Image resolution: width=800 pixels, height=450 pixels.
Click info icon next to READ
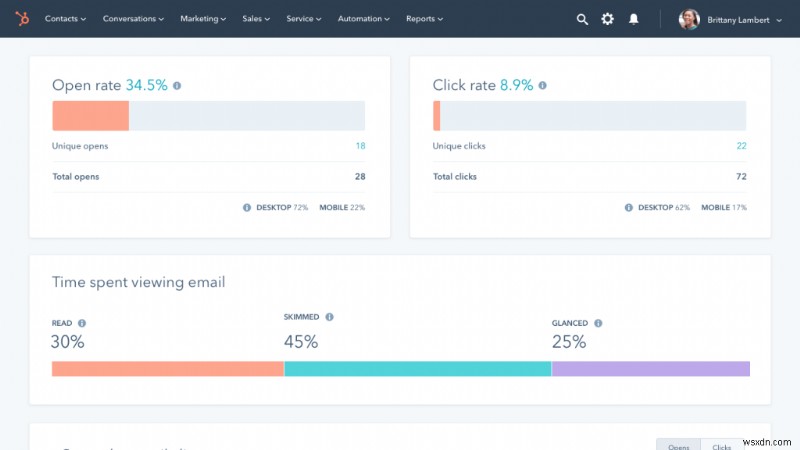tap(82, 323)
